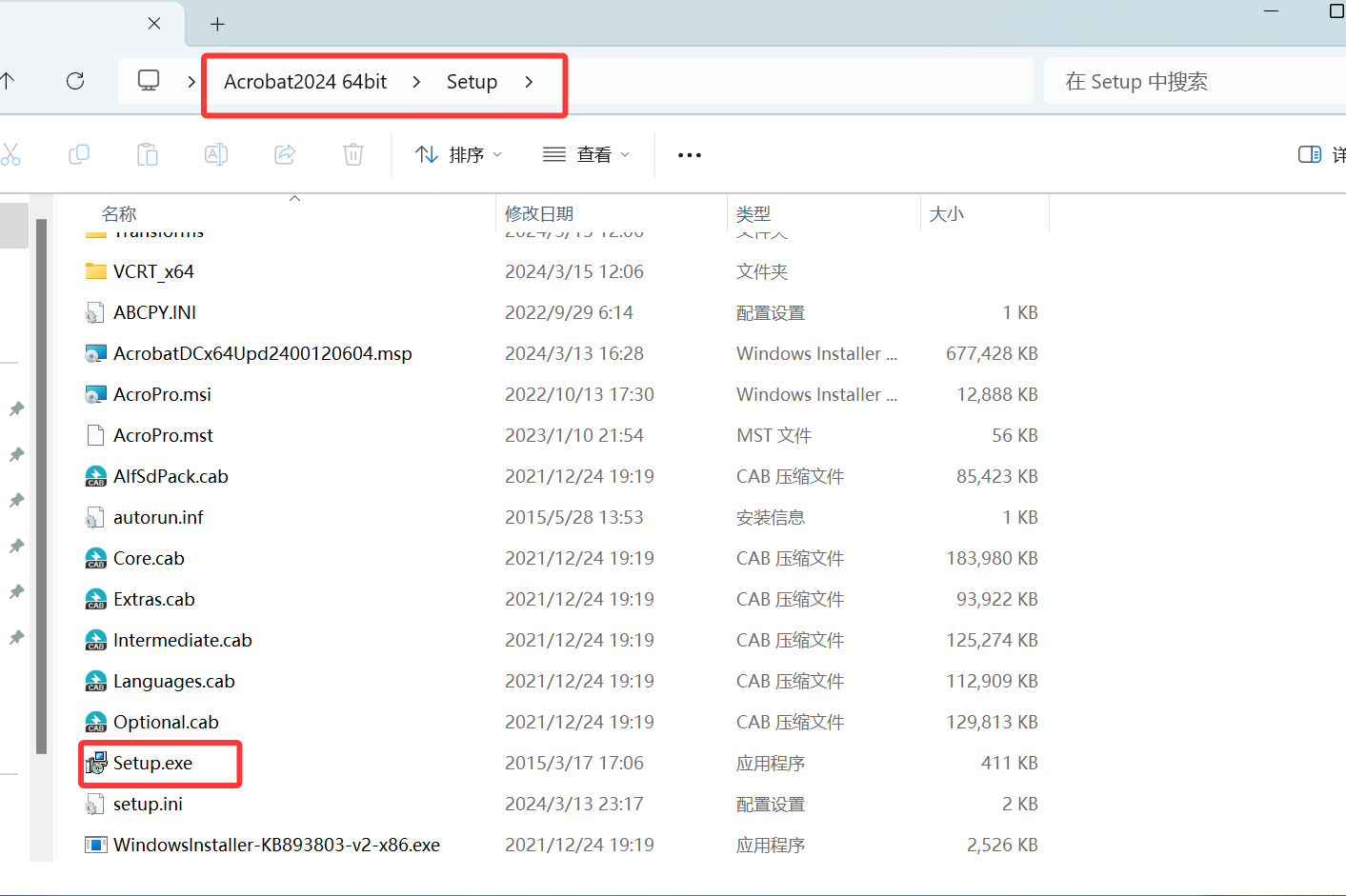Click the Share icon in toolbar
The height and width of the screenshot is (896, 1346).
[285, 154]
